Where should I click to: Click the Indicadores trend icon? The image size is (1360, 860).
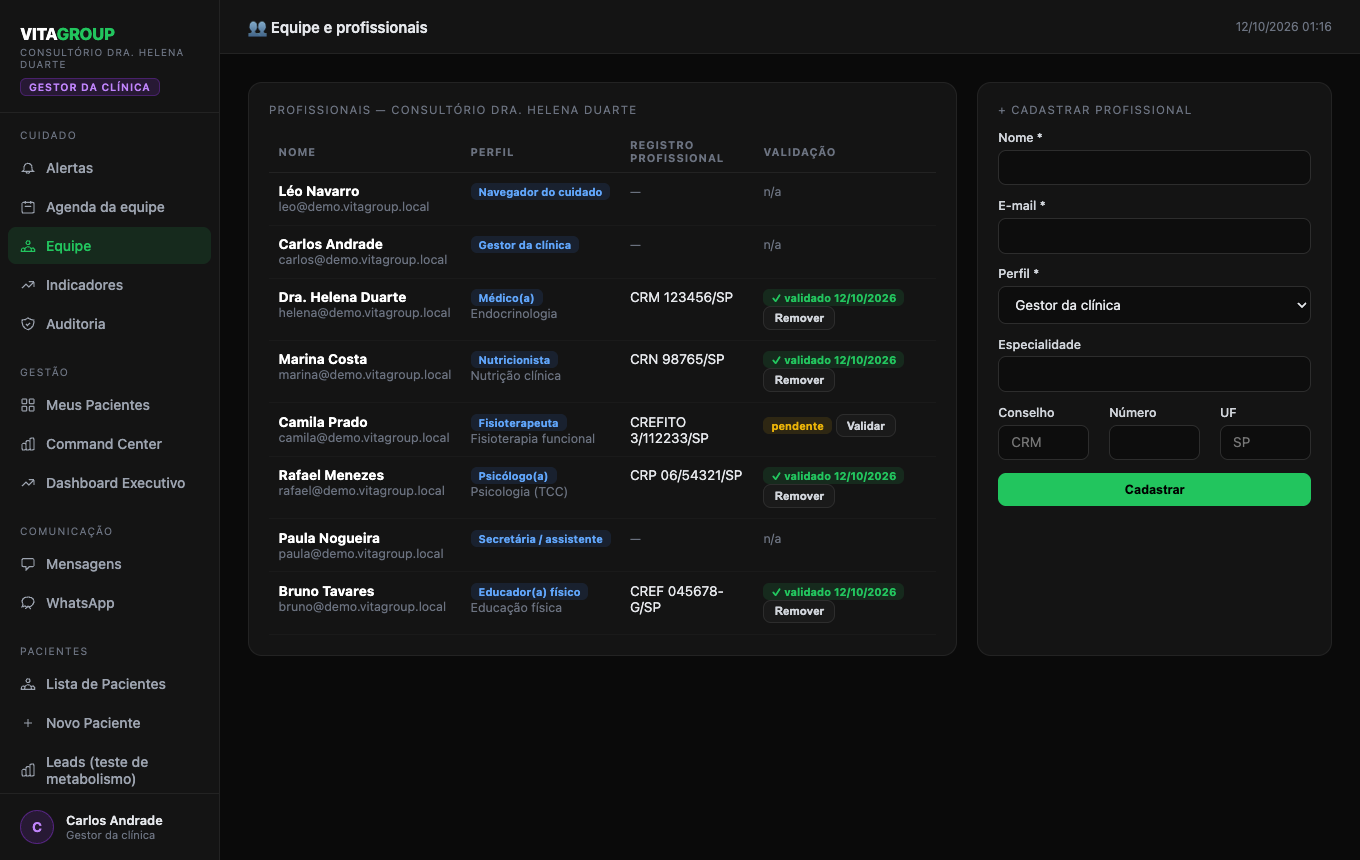(28, 285)
